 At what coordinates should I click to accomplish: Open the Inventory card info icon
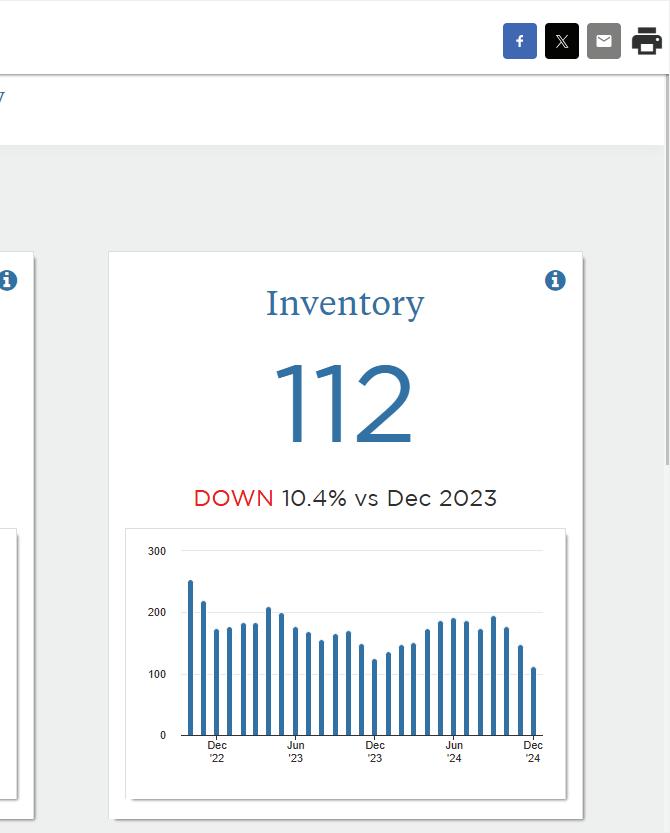[x=555, y=280]
